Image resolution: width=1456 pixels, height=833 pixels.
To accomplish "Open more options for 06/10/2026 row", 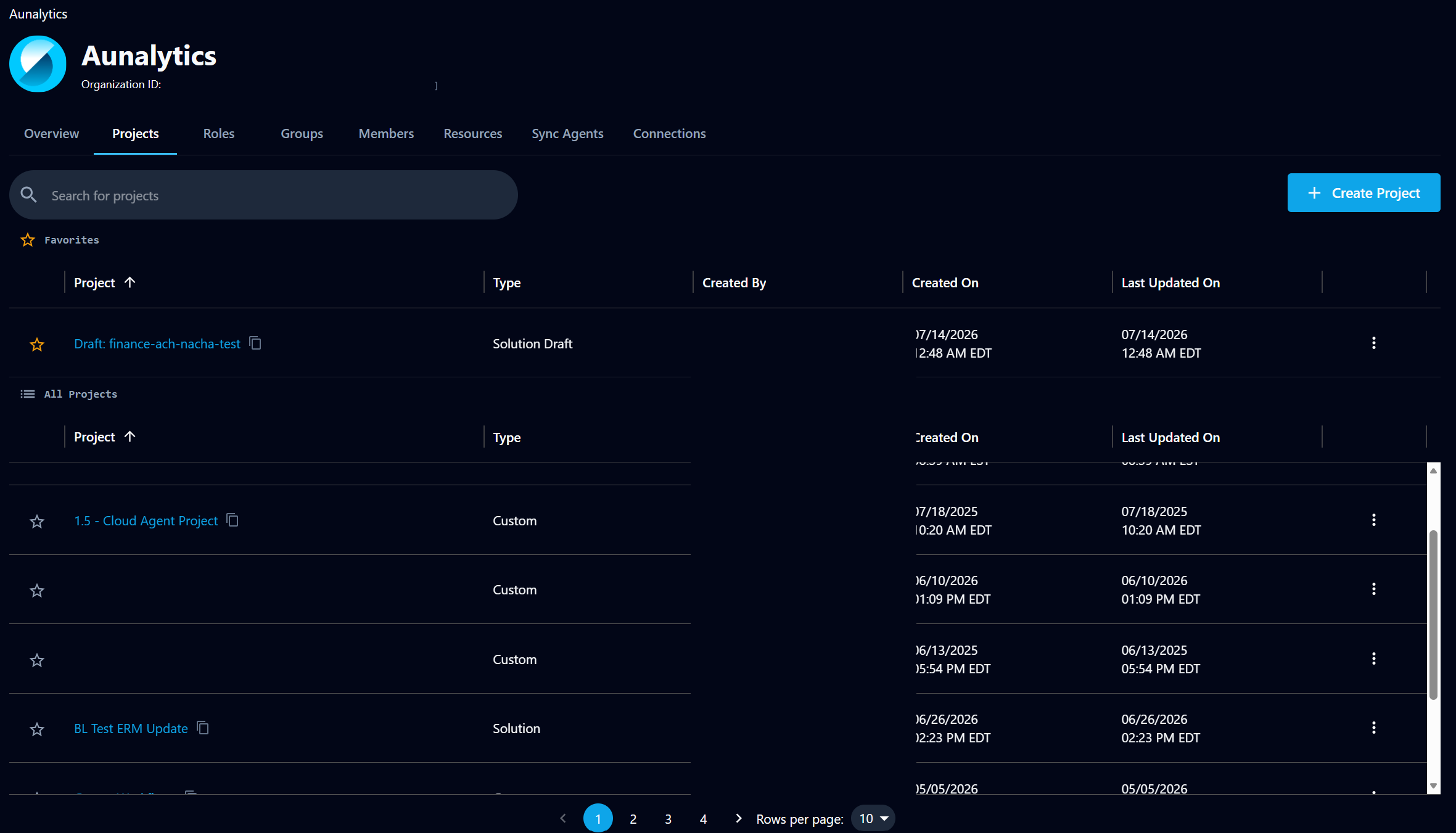I will point(1373,589).
